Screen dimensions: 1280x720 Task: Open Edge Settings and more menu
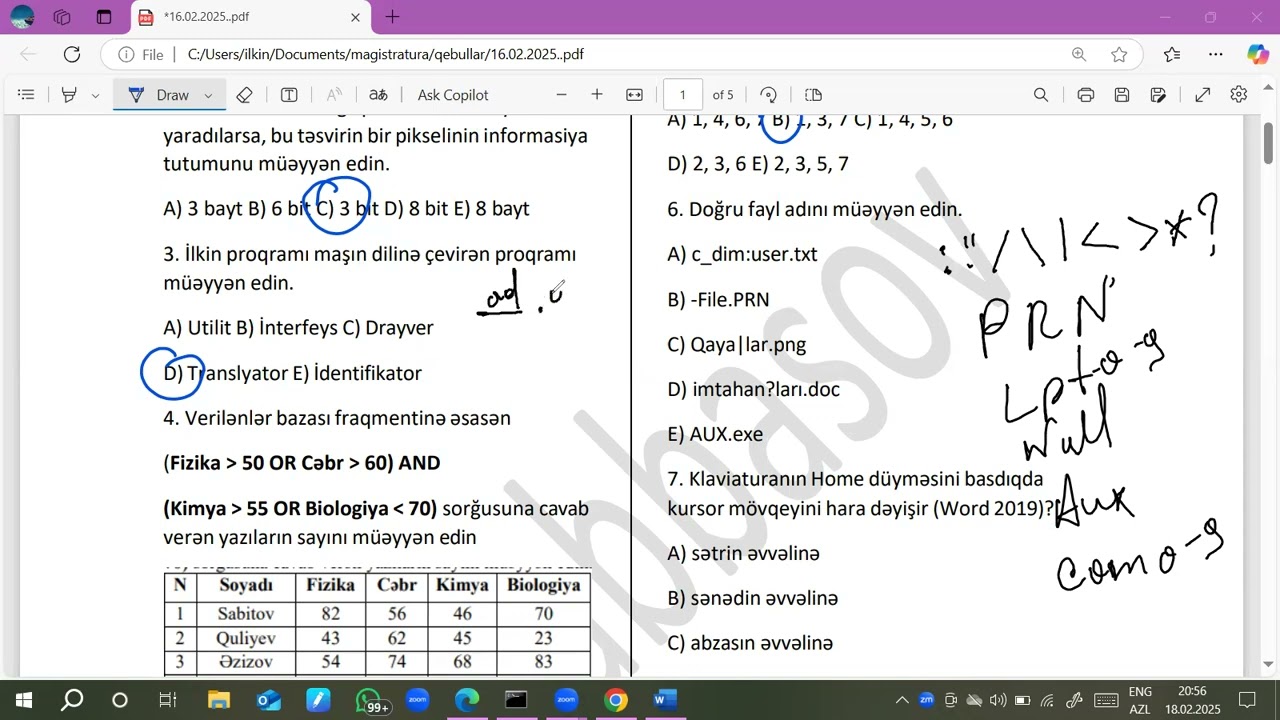[1215, 55]
